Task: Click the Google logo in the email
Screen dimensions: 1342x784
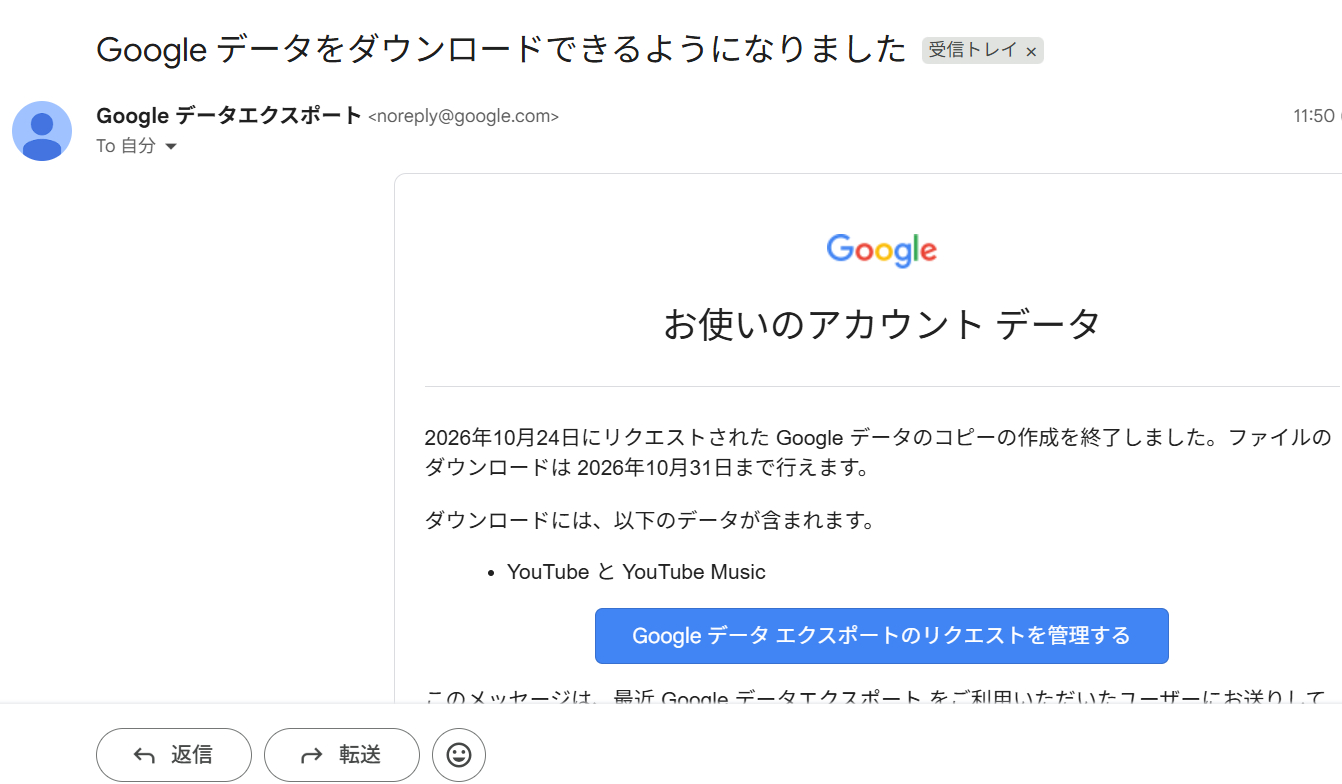Action: 882,250
